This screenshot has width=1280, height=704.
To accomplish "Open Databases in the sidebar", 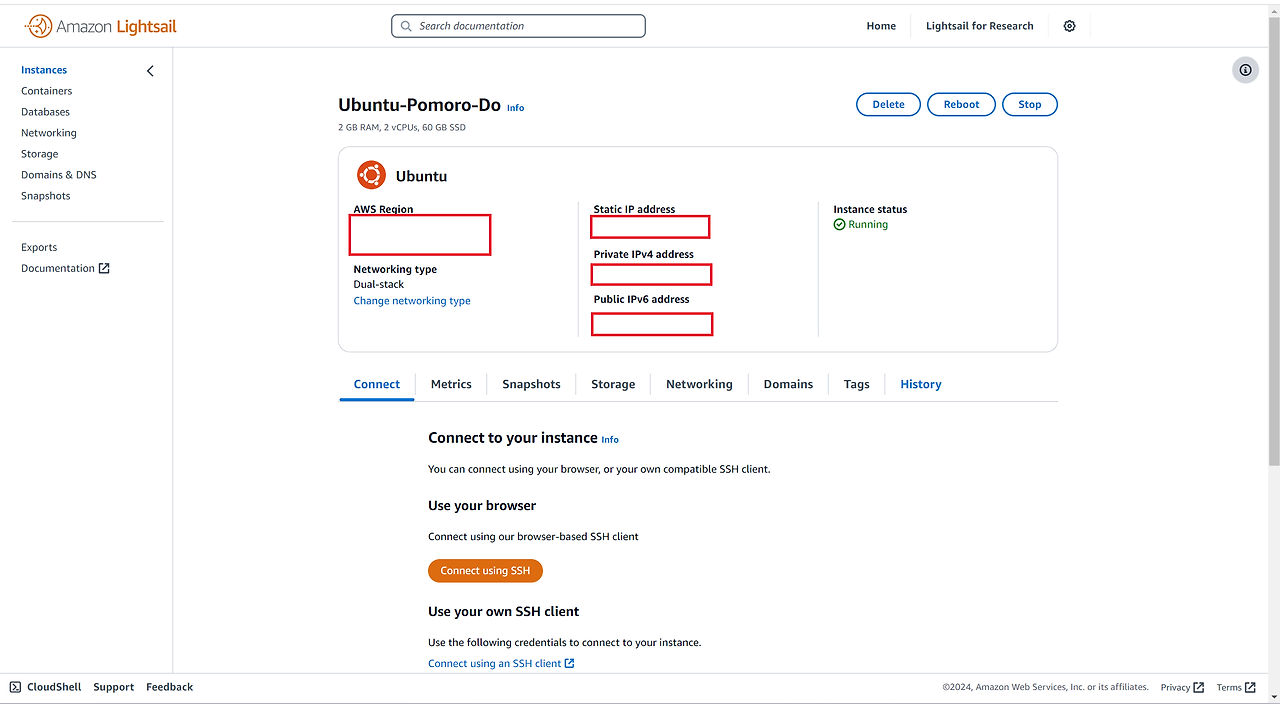I will click(x=46, y=112).
